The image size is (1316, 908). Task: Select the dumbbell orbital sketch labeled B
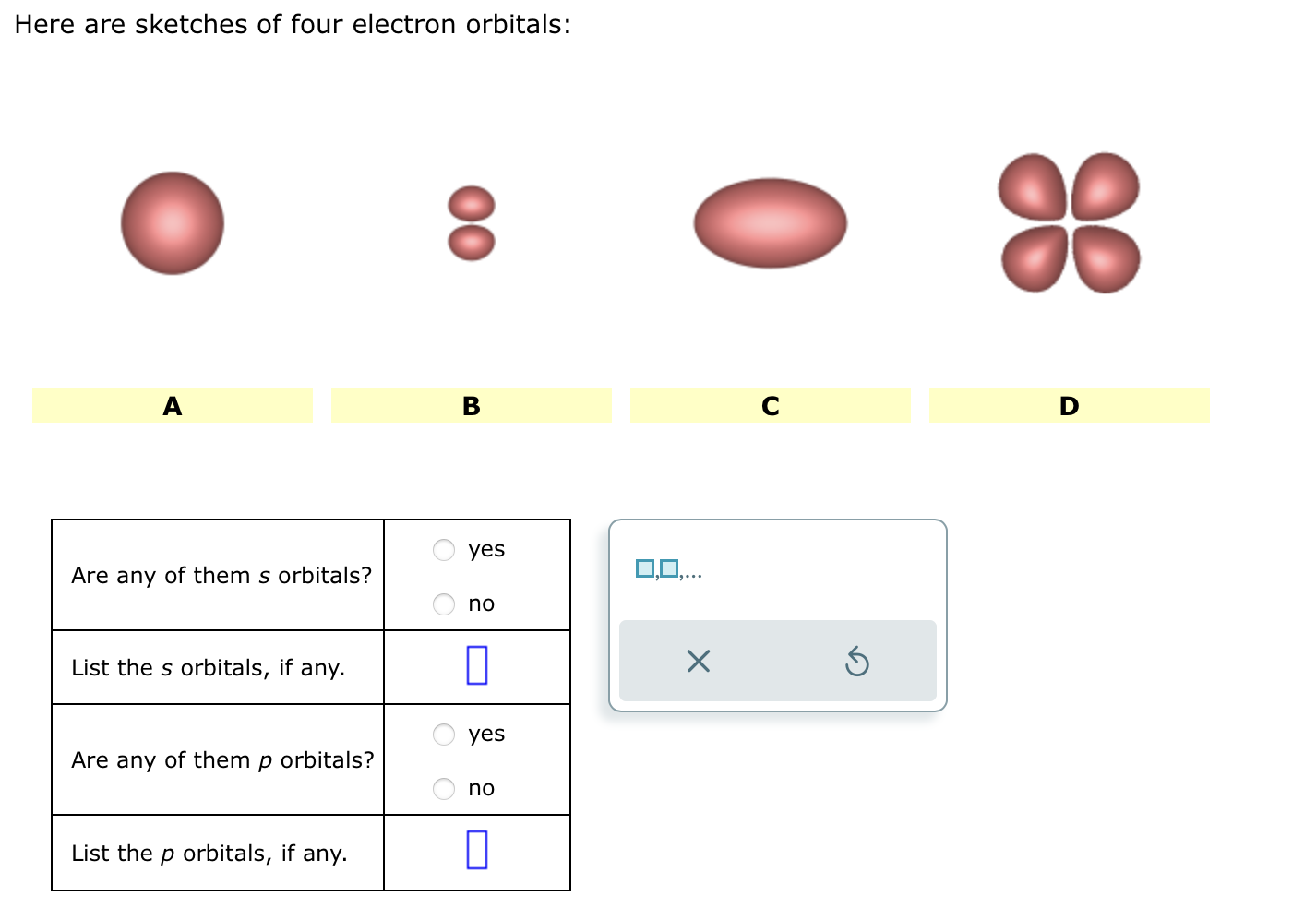(x=472, y=221)
